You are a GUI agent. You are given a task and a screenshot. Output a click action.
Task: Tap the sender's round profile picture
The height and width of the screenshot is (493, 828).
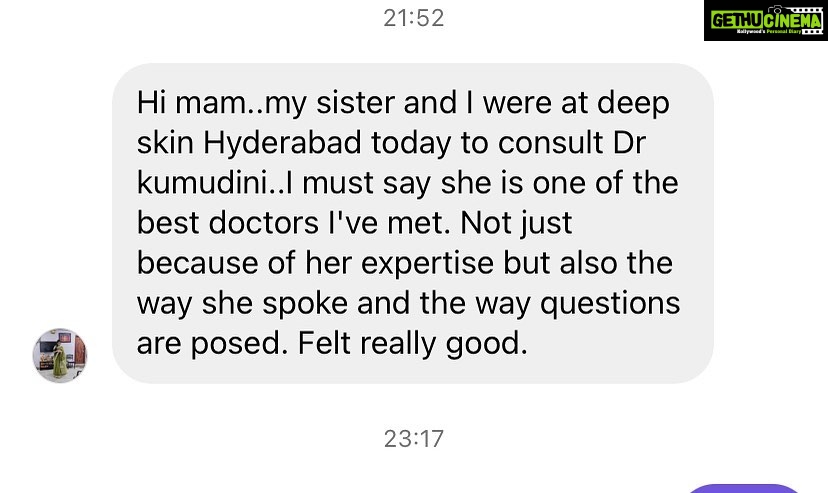click(60, 355)
